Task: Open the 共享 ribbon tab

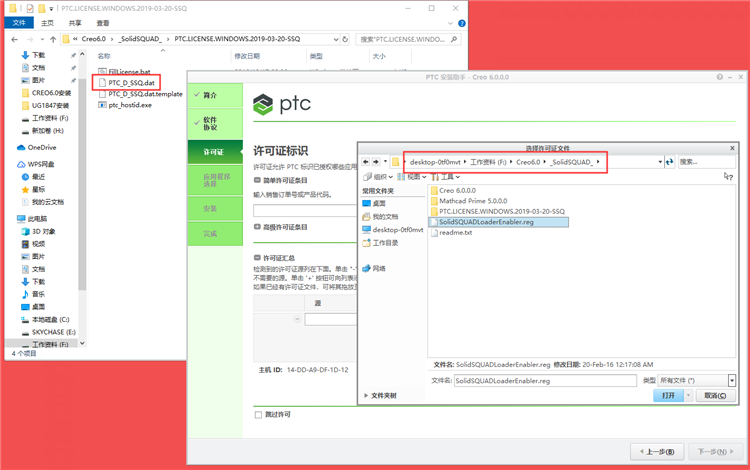Action: click(x=75, y=23)
